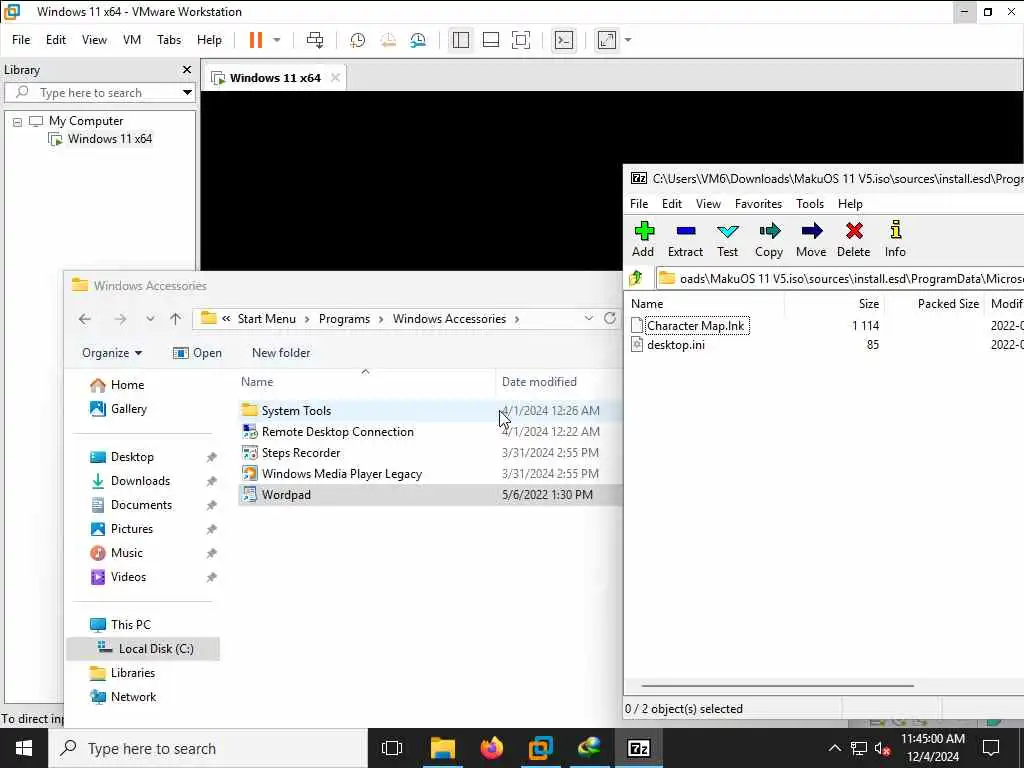Screen dimensions: 1024x768
Task: Open Explorer recent locations dropdown
Action: (150, 319)
